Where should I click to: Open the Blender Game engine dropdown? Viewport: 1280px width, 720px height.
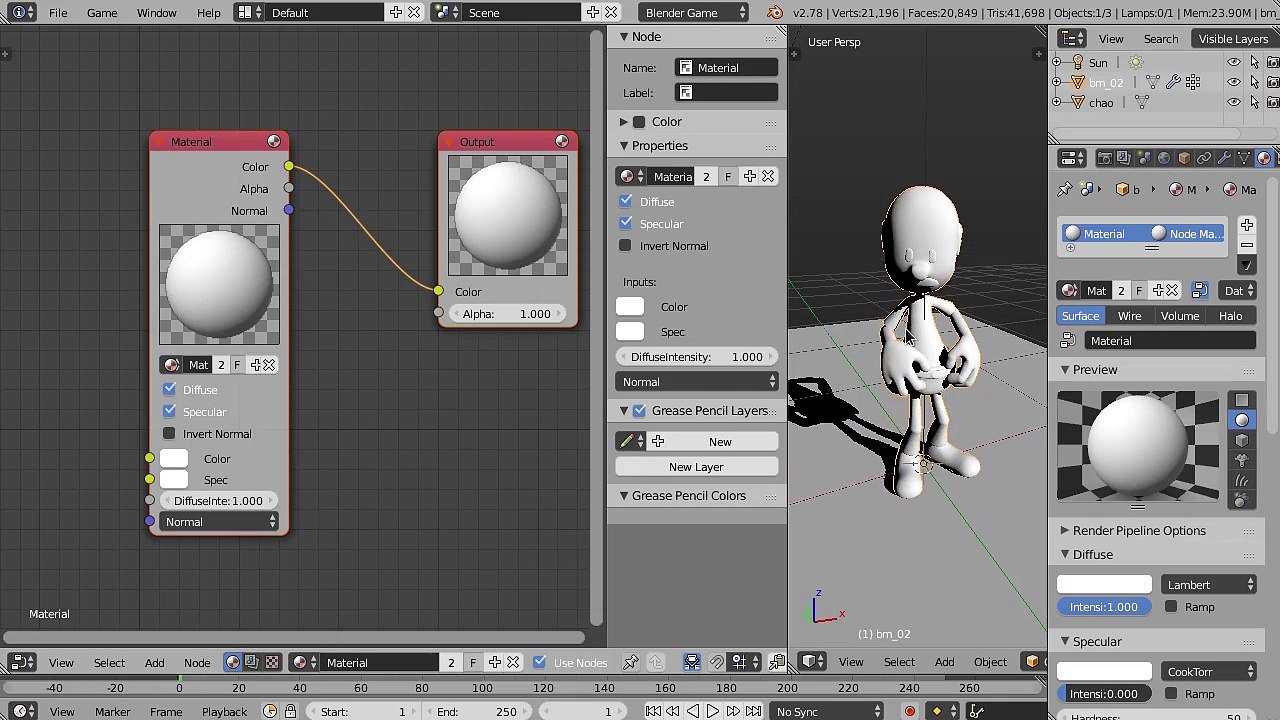coord(695,13)
